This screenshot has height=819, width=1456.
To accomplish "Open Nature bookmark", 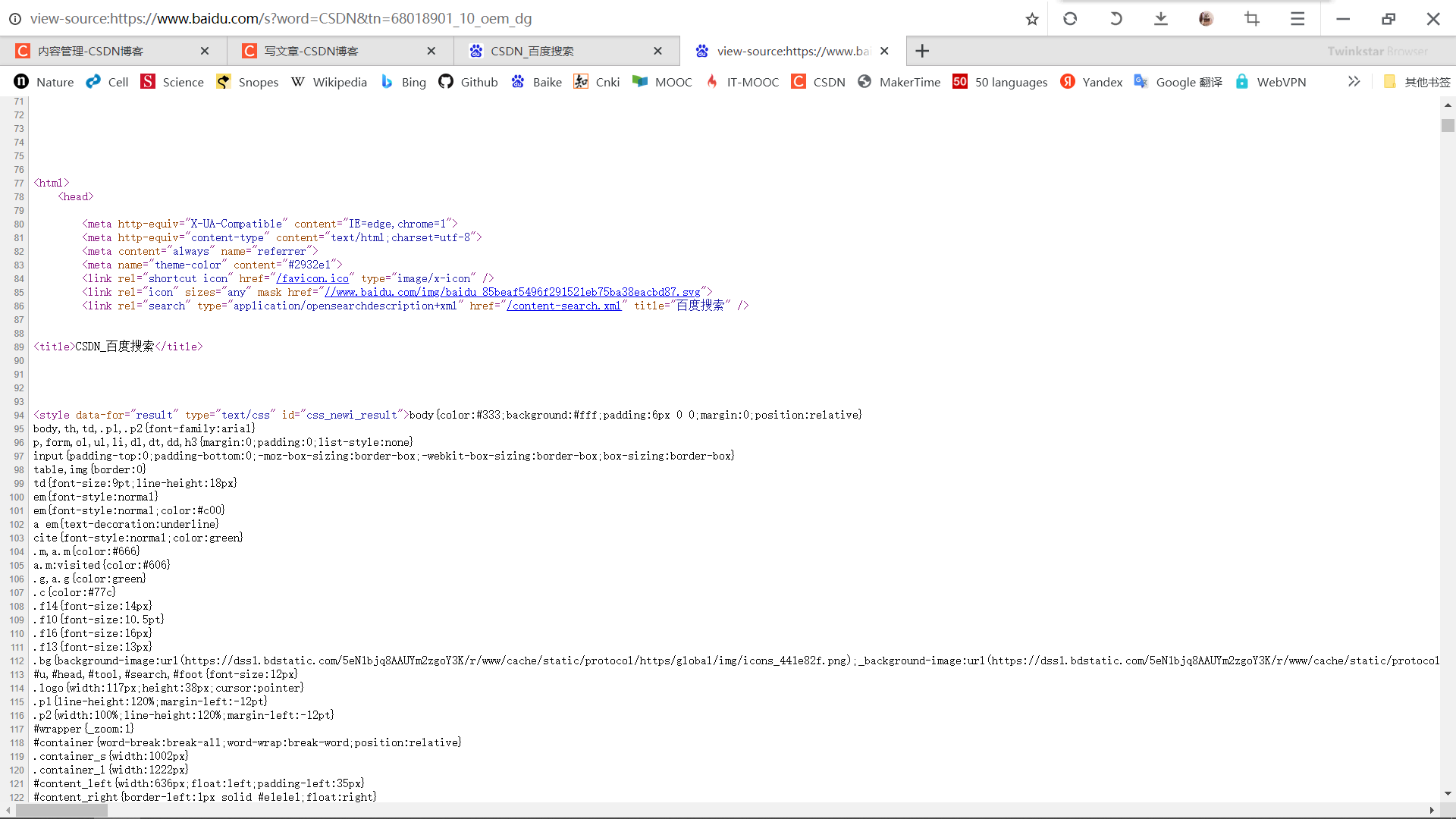I will click(44, 82).
